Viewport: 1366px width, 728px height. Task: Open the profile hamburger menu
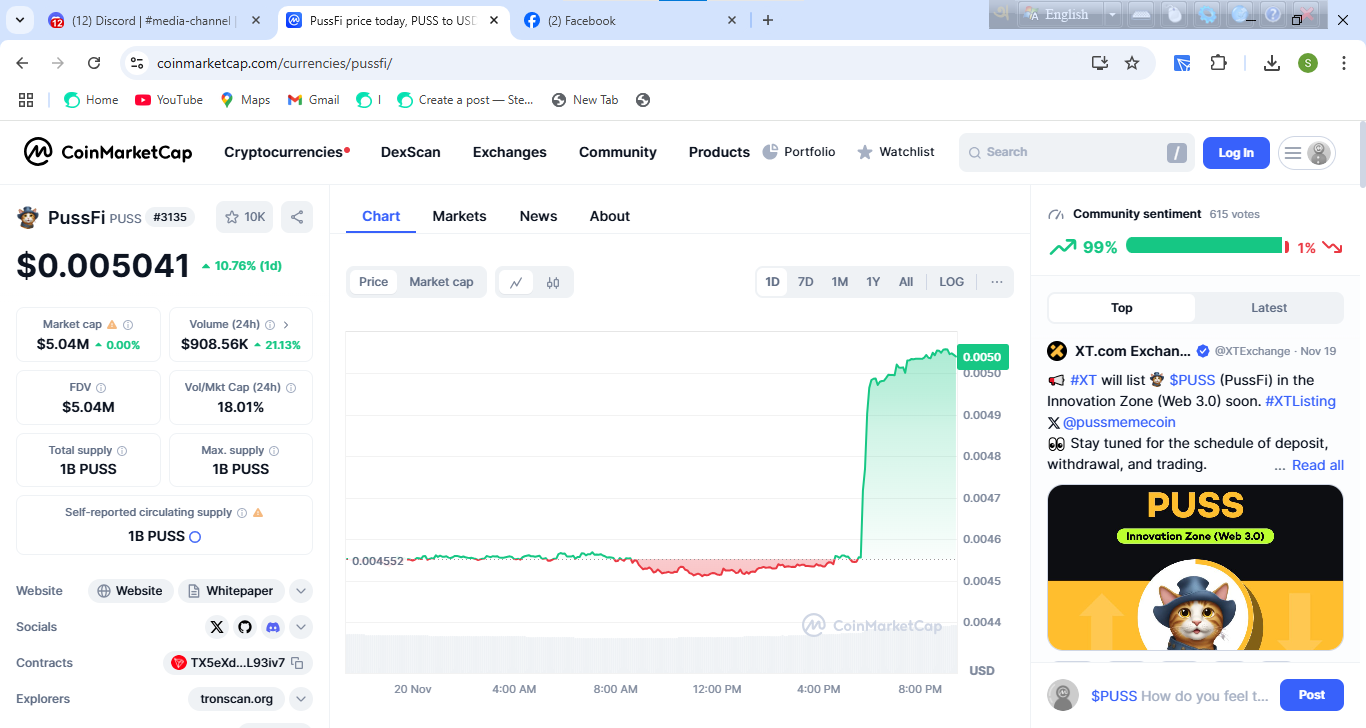1306,153
